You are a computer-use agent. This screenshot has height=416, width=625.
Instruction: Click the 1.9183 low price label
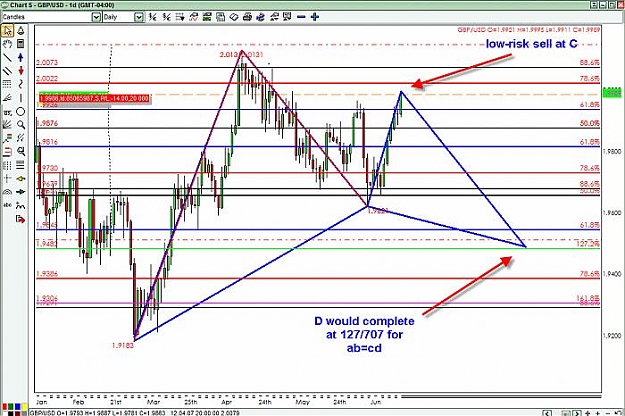pyautogui.click(x=123, y=345)
